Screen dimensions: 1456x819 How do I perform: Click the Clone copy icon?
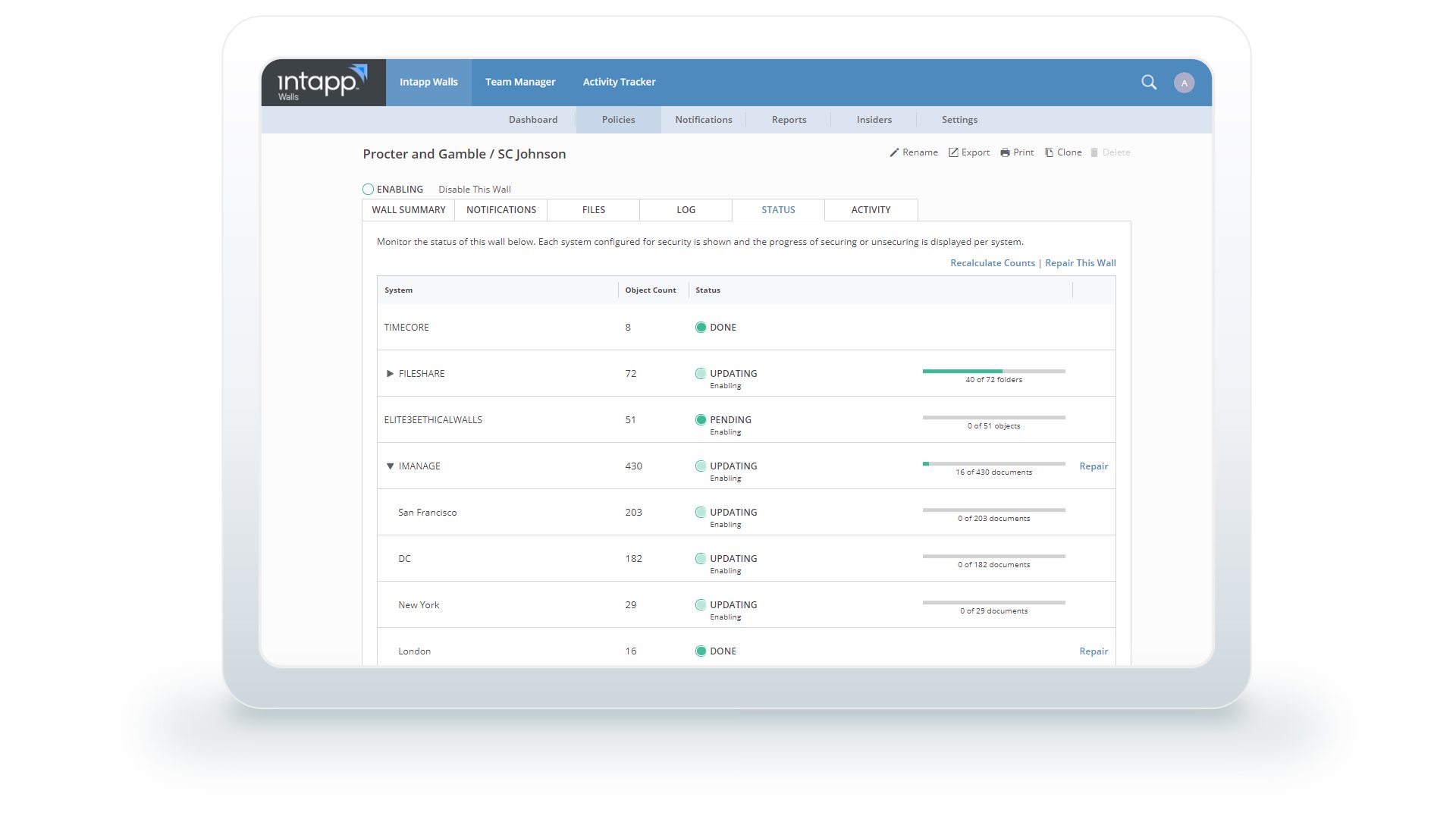(x=1049, y=152)
